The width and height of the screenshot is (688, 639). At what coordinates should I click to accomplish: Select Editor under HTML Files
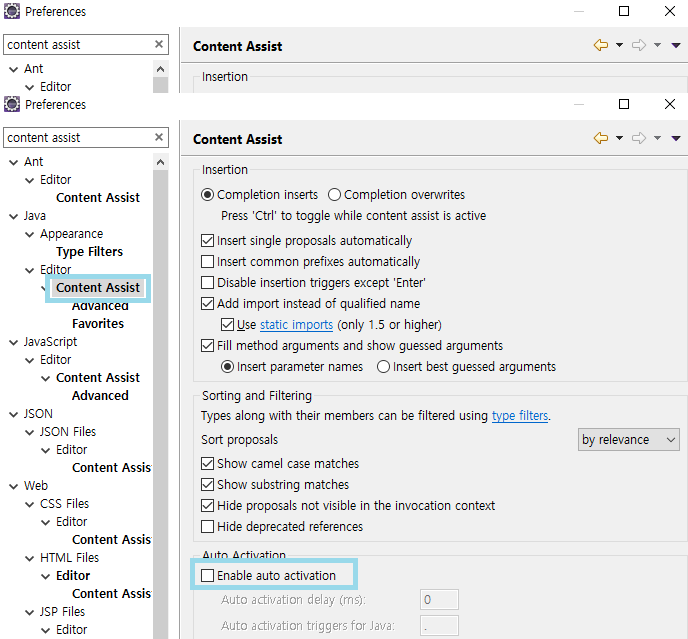click(73, 575)
